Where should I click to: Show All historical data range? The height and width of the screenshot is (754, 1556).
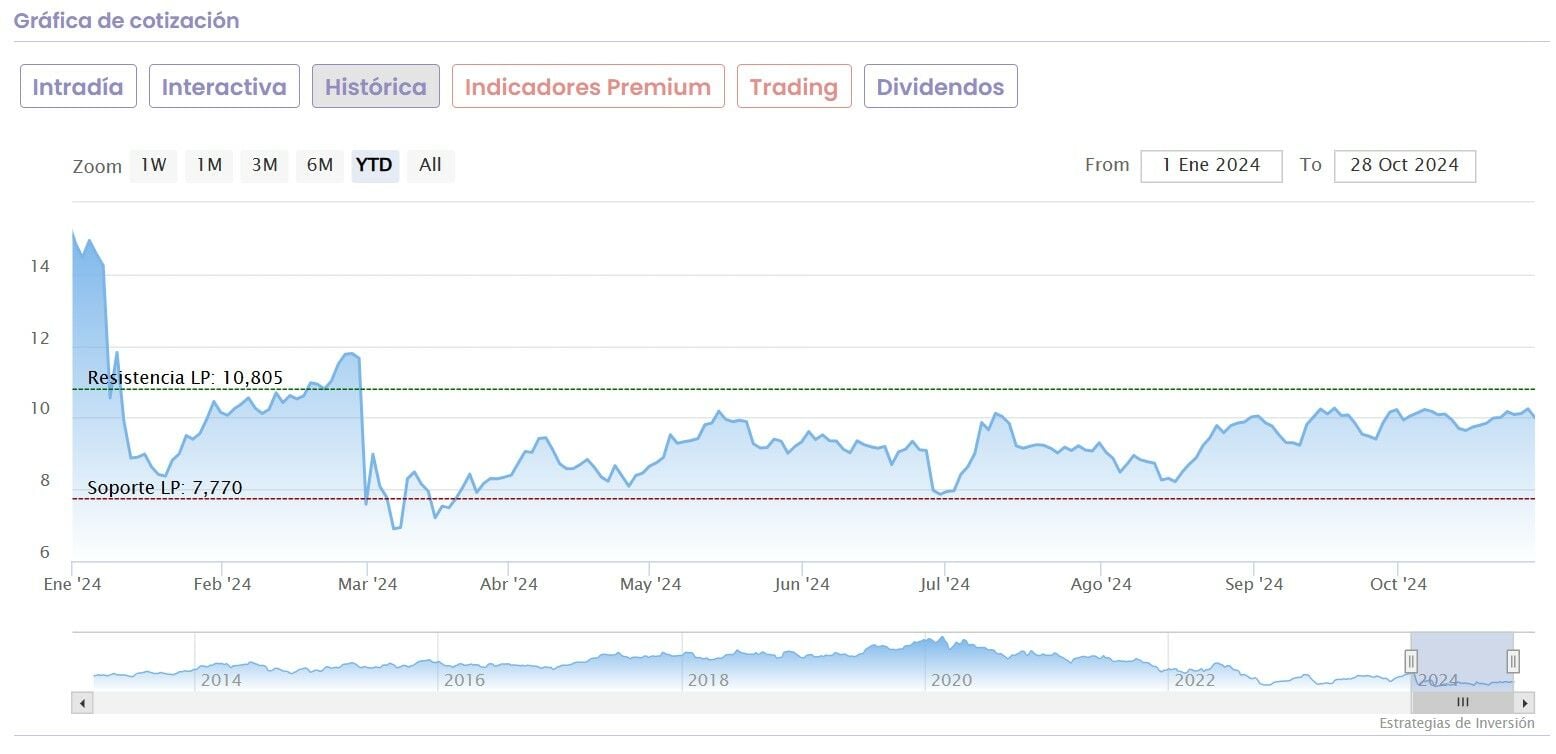pyautogui.click(x=430, y=165)
